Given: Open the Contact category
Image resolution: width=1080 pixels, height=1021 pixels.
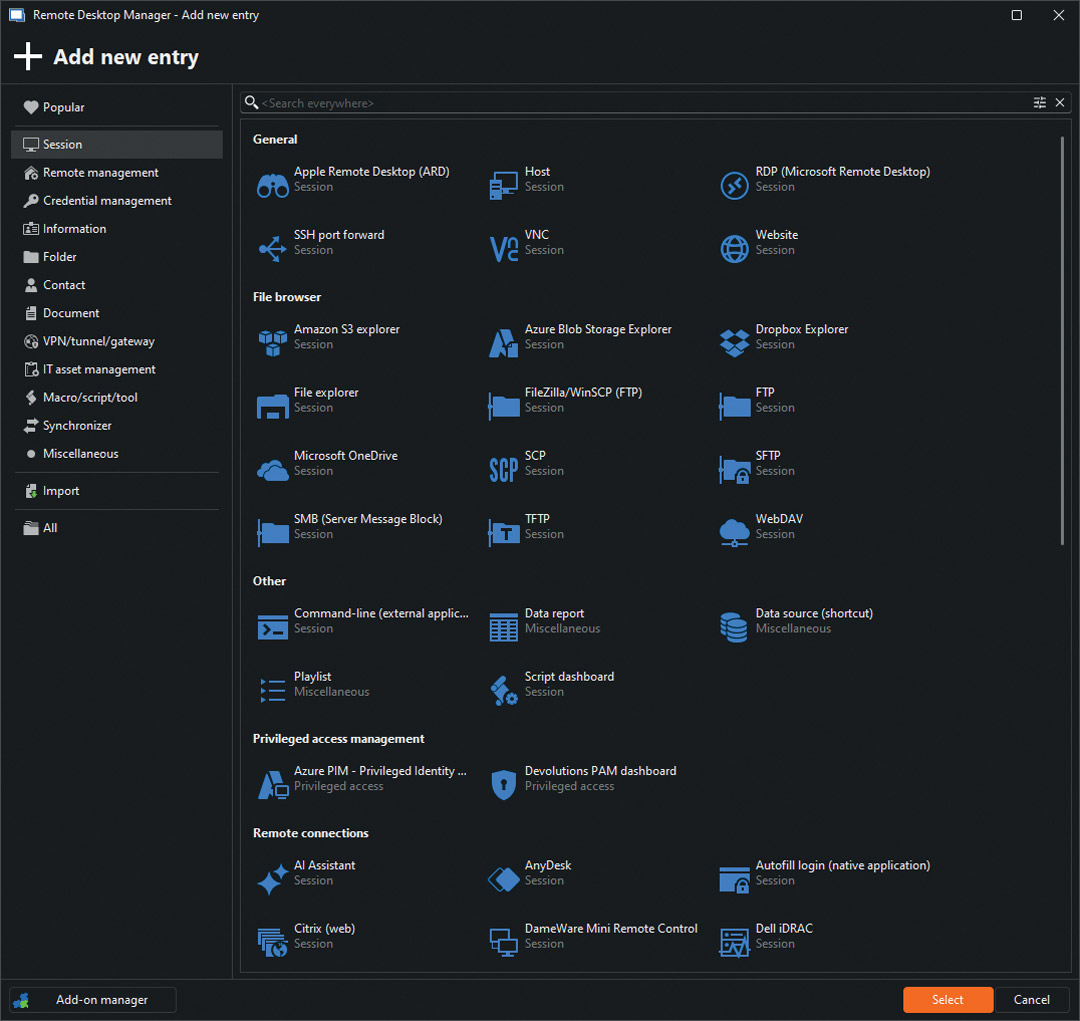Looking at the screenshot, I should click(x=117, y=285).
